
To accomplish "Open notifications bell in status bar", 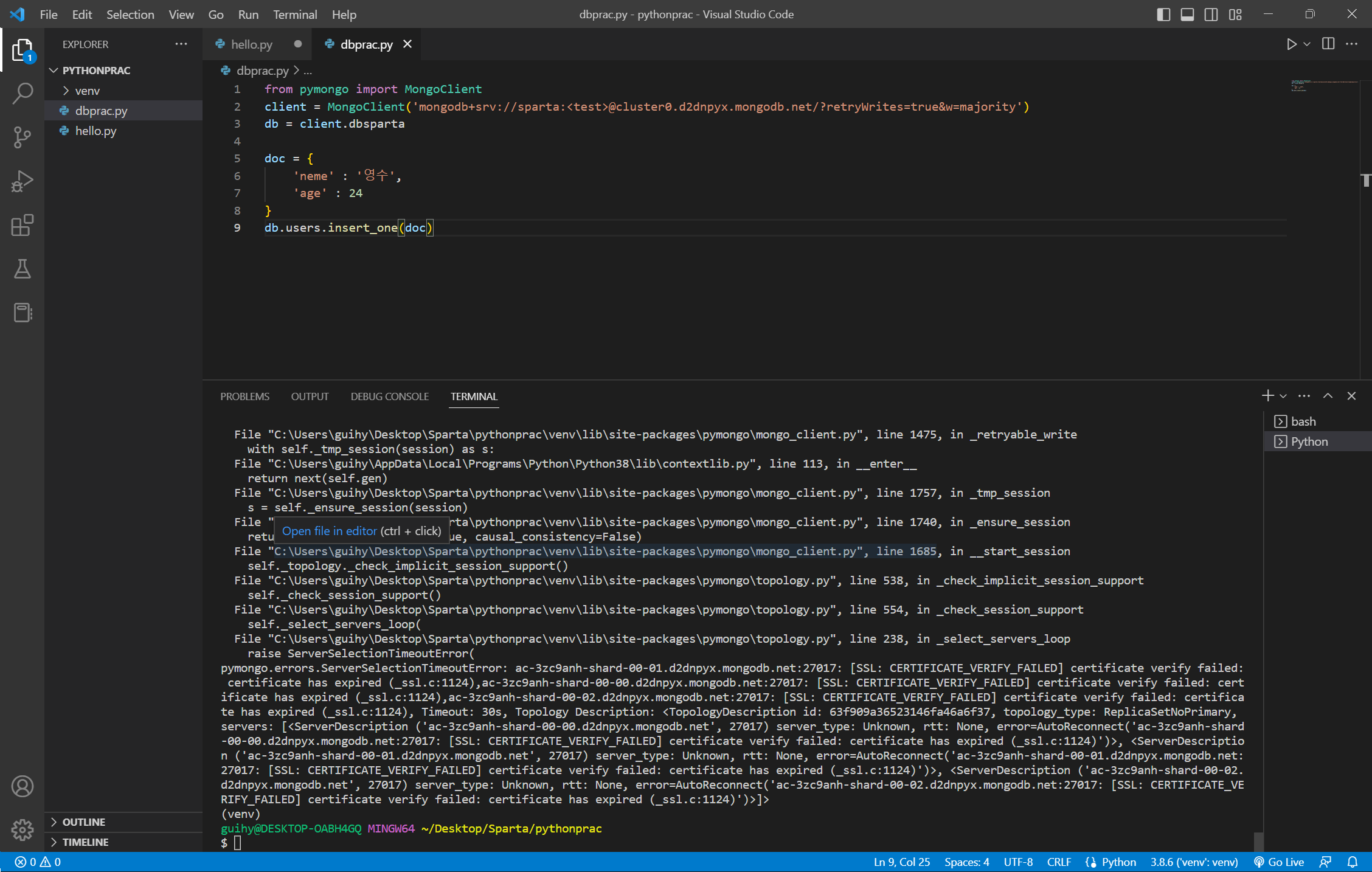I will [x=1353, y=862].
